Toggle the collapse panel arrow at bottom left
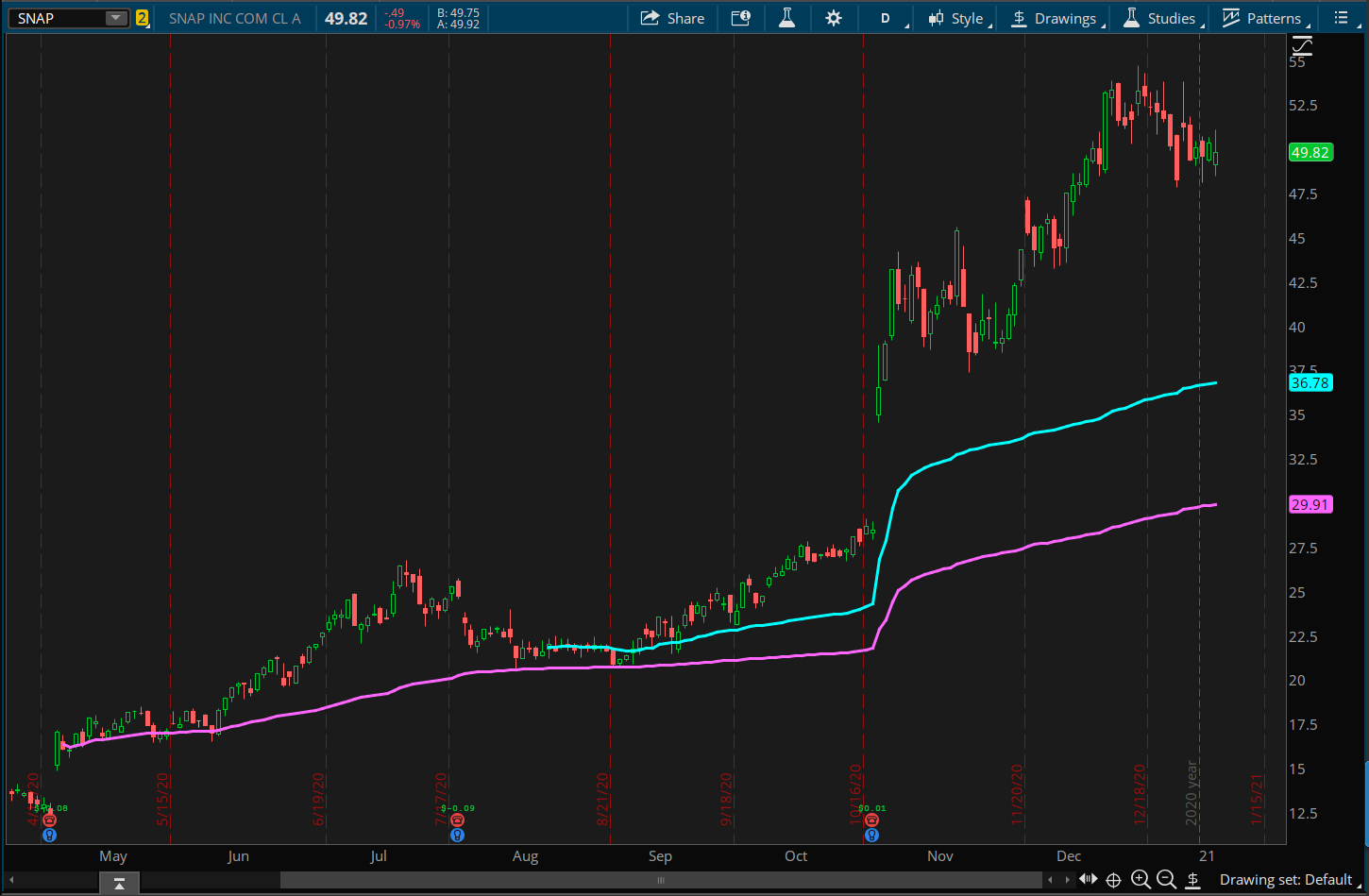This screenshot has width=1369, height=896. click(x=119, y=884)
